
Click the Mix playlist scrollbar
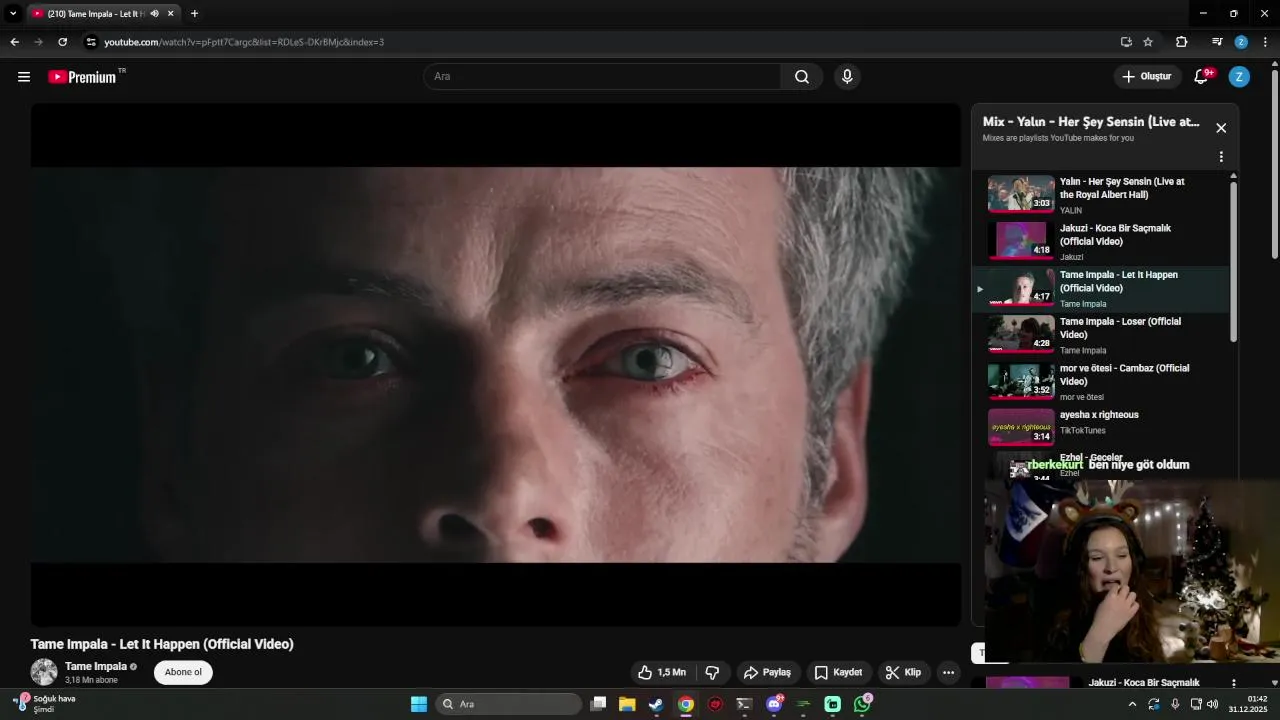[1233, 260]
